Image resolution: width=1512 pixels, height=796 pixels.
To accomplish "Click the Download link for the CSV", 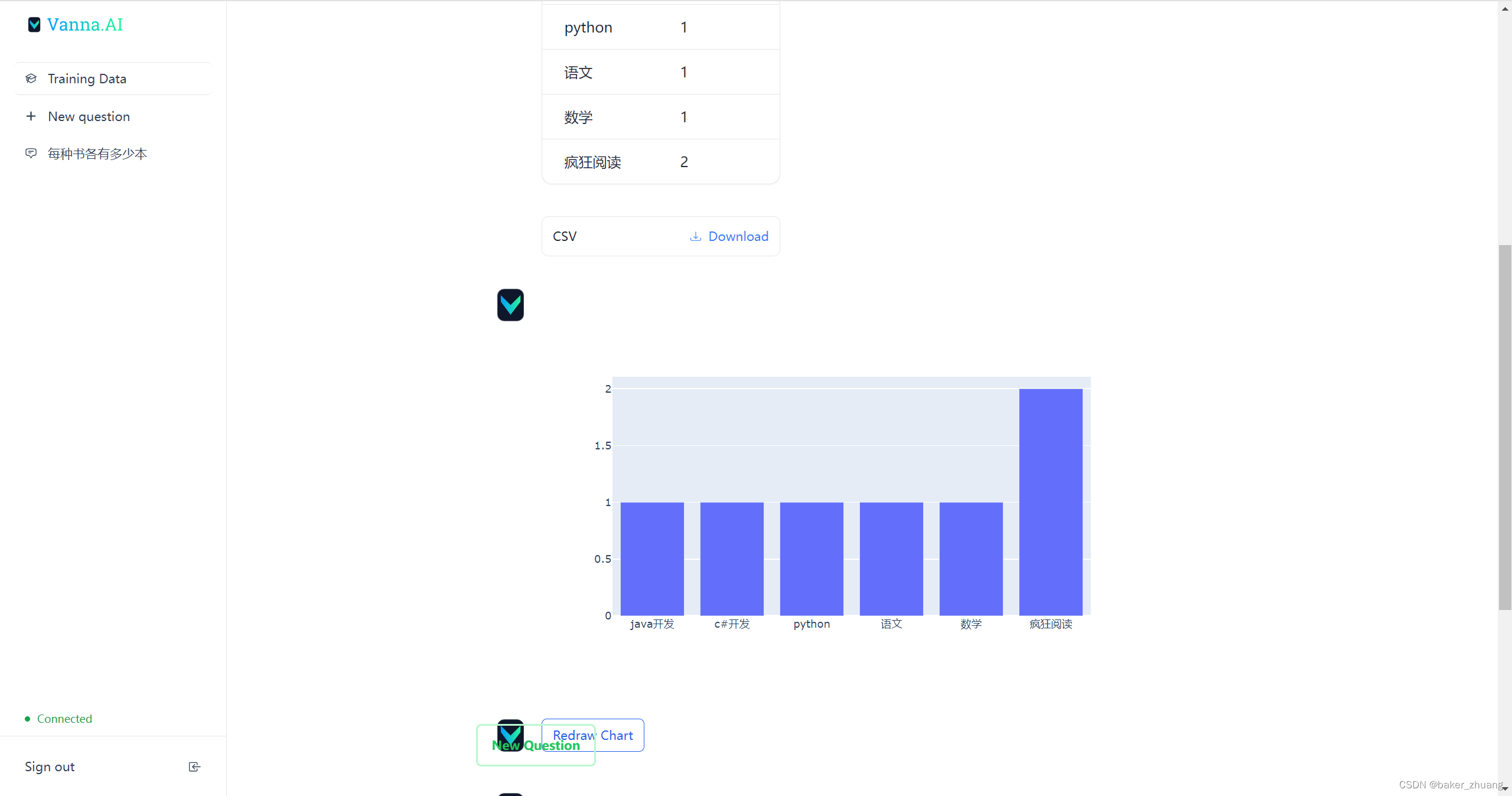I will (738, 236).
